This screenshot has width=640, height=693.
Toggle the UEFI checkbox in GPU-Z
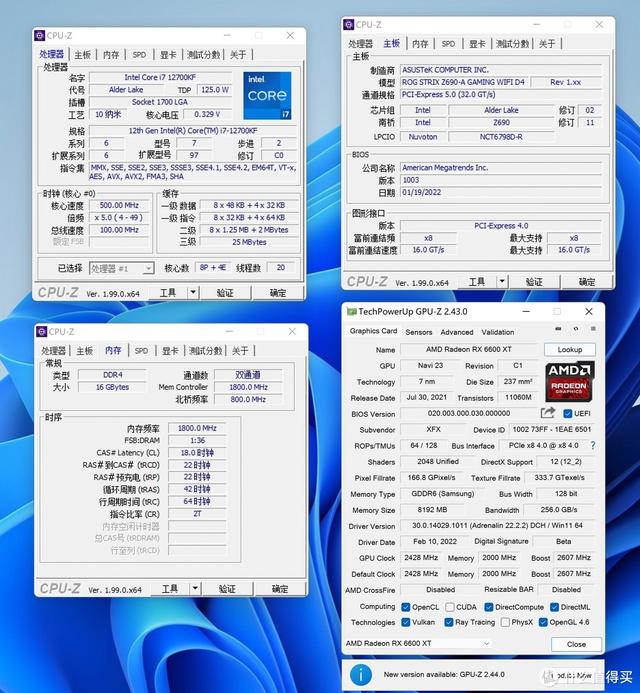click(568, 414)
